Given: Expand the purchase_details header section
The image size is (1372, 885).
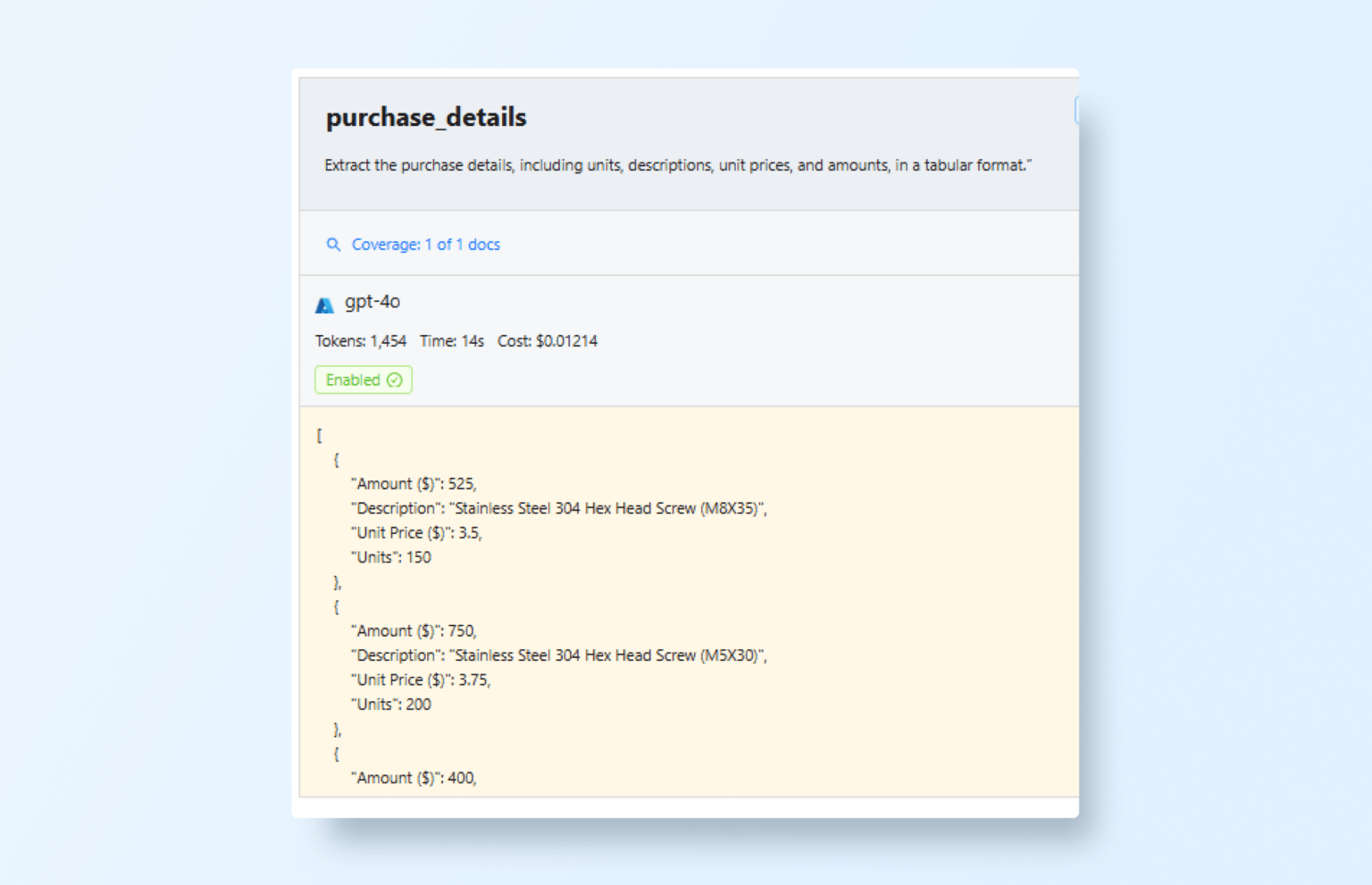Looking at the screenshot, I should pyautogui.click(x=426, y=117).
